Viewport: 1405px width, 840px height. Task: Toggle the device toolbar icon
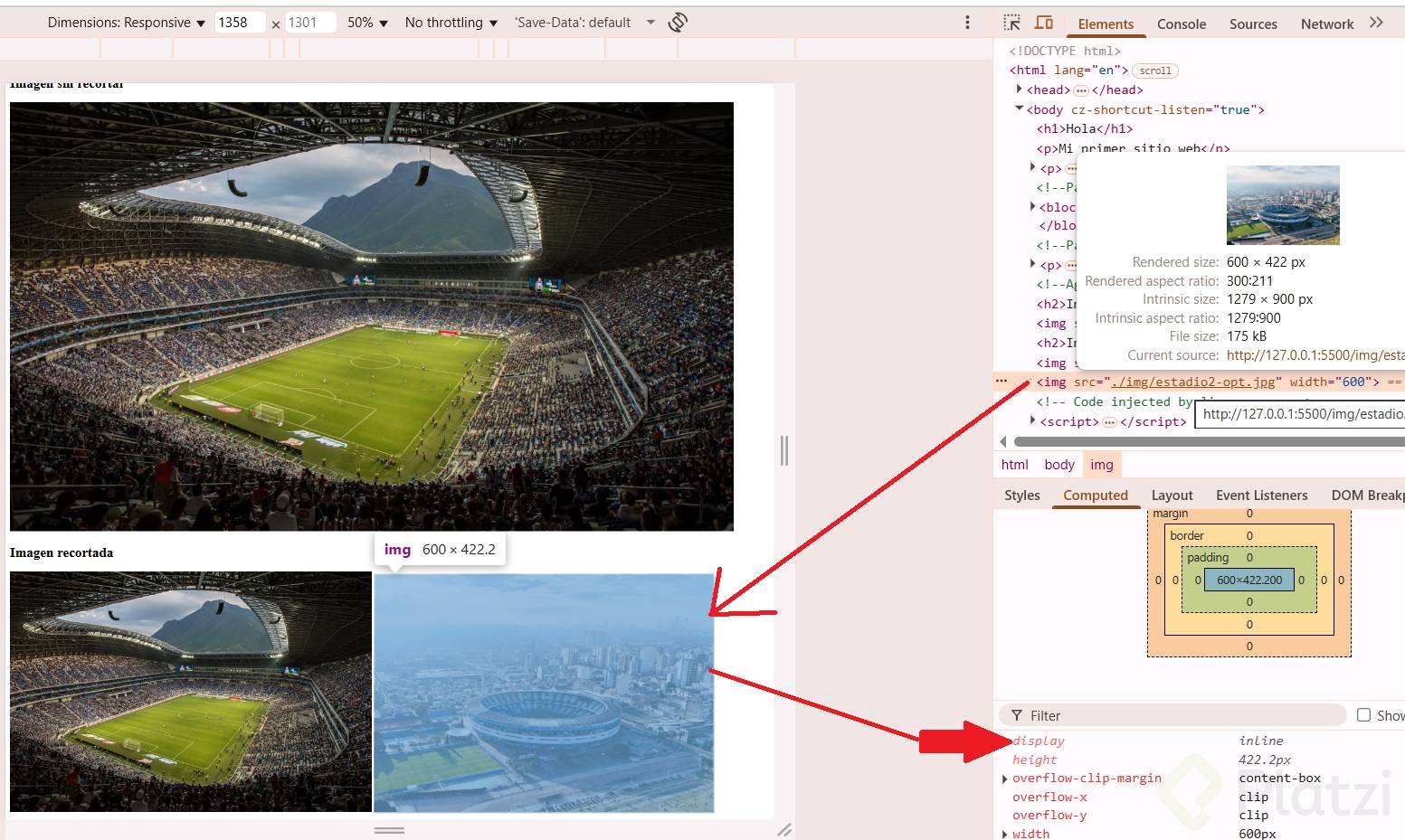coord(1044,23)
